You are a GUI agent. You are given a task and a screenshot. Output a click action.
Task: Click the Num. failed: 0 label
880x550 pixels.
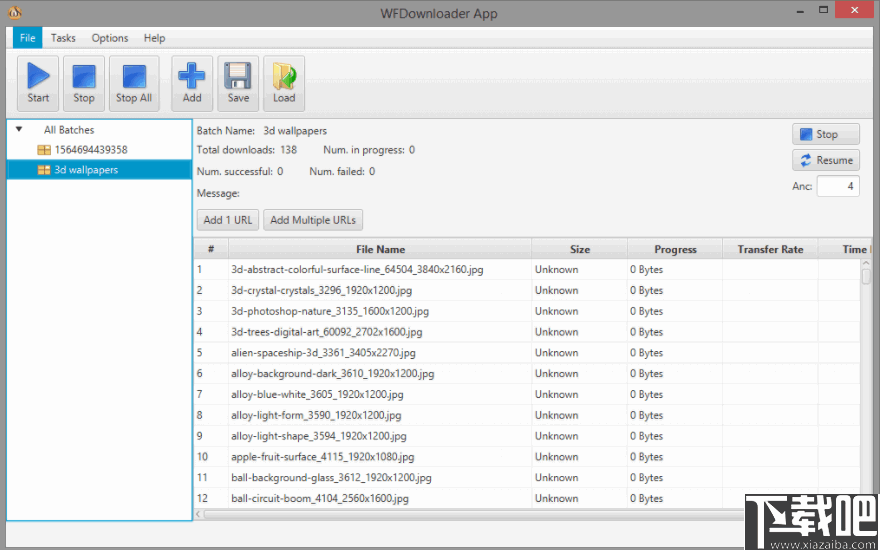(342, 171)
